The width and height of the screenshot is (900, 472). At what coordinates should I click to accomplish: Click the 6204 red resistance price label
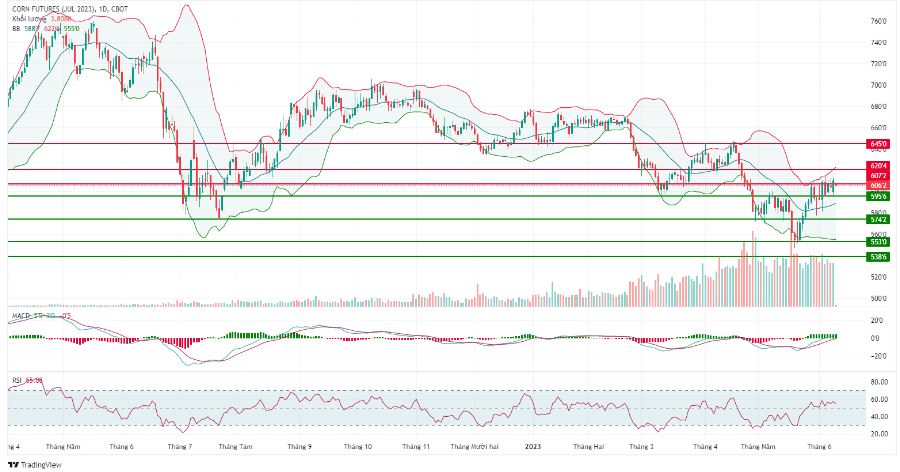[x=878, y=166]
